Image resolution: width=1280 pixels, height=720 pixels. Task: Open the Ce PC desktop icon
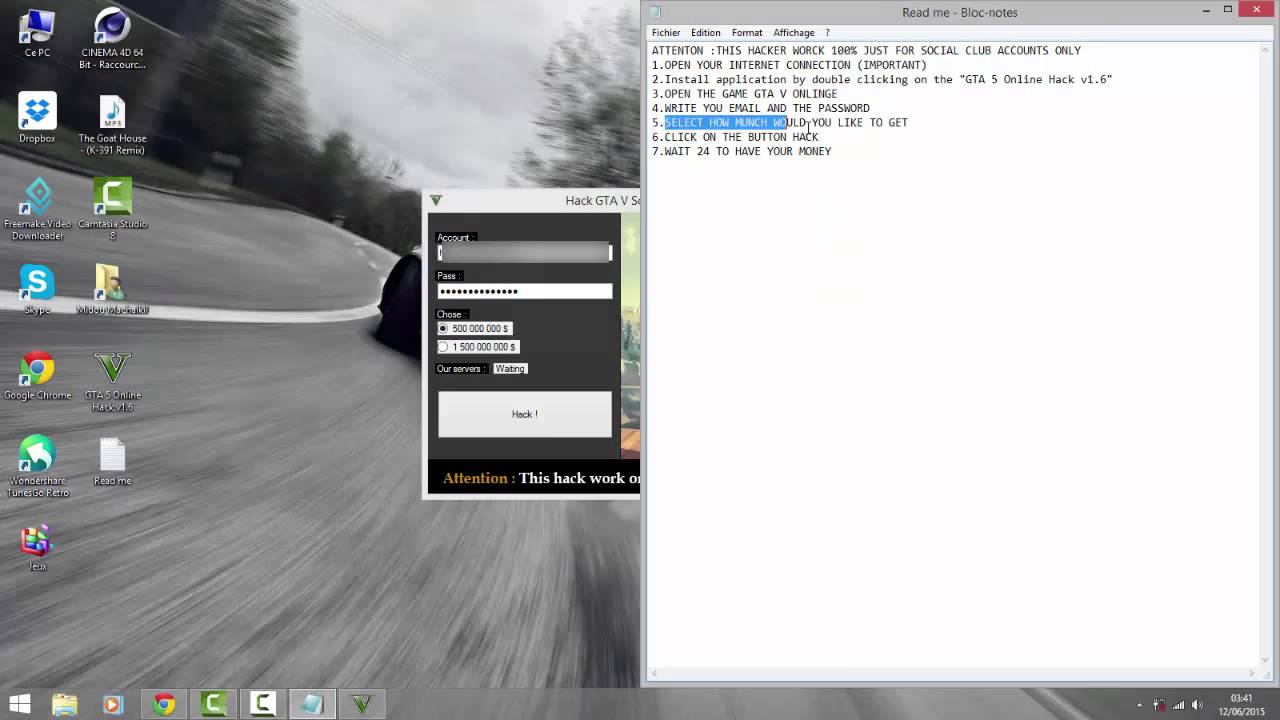tap(37, 33)
